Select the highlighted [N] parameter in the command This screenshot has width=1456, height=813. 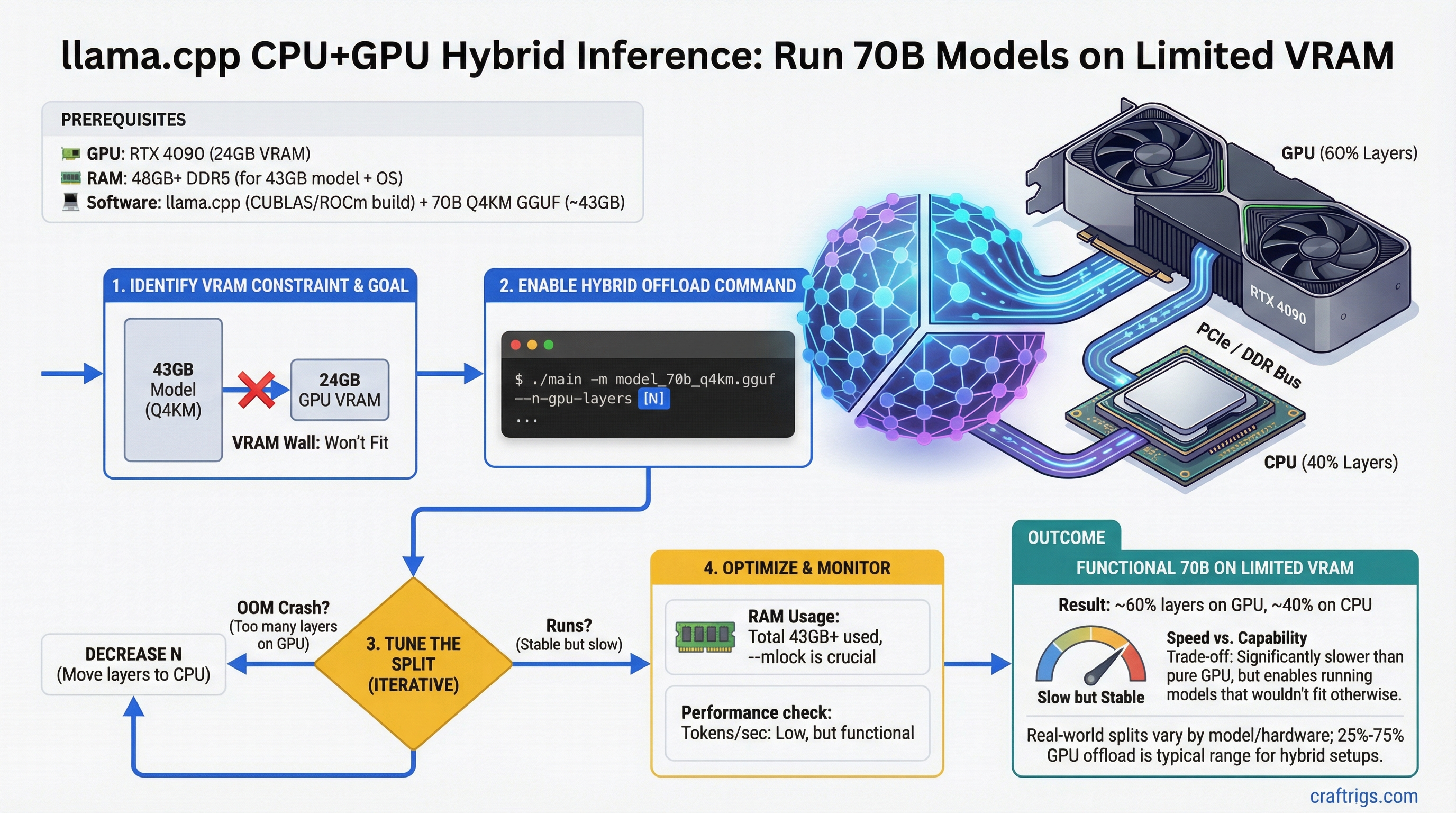click(654, 399)
